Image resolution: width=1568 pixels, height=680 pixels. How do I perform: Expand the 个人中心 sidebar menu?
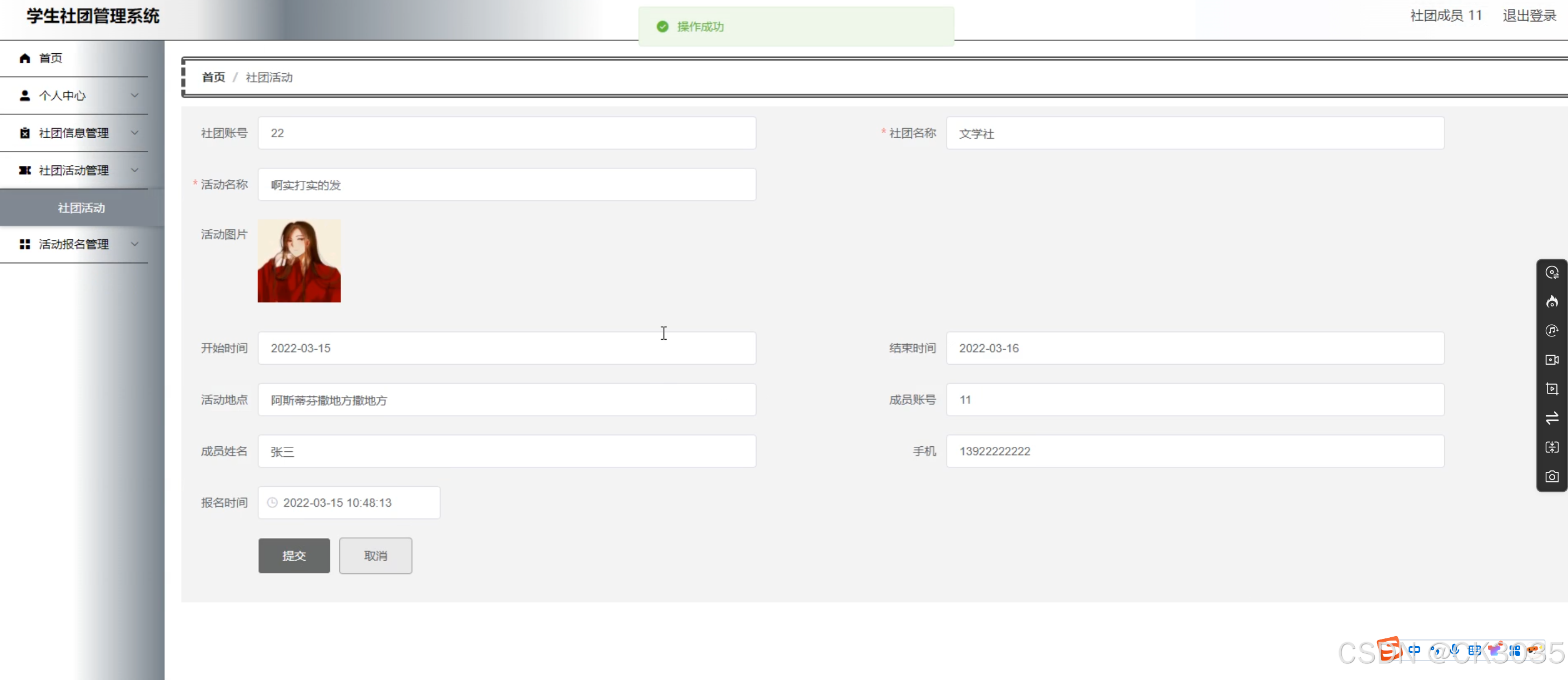74,95
